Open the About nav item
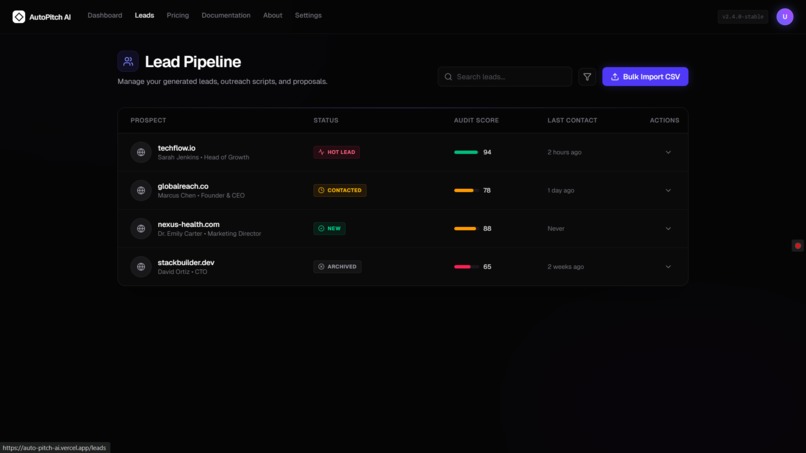Screen dimensions: 806x453 272,15
